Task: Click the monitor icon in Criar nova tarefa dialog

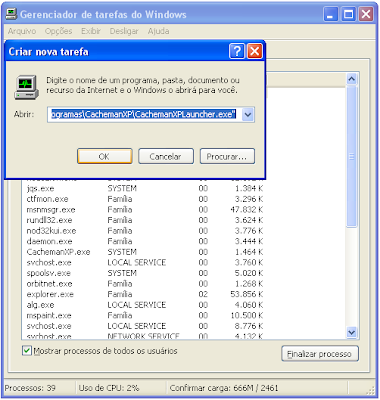Action: pos(27,87)
